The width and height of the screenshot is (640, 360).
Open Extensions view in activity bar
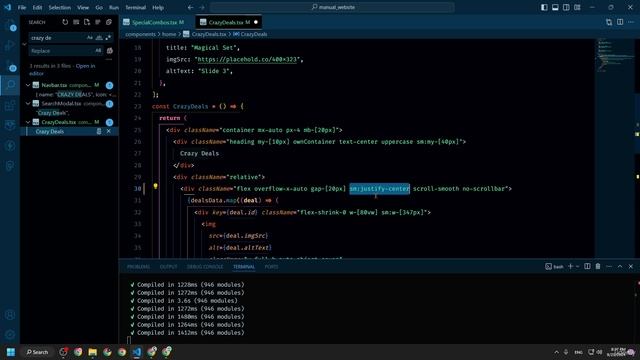coord(10,105)
